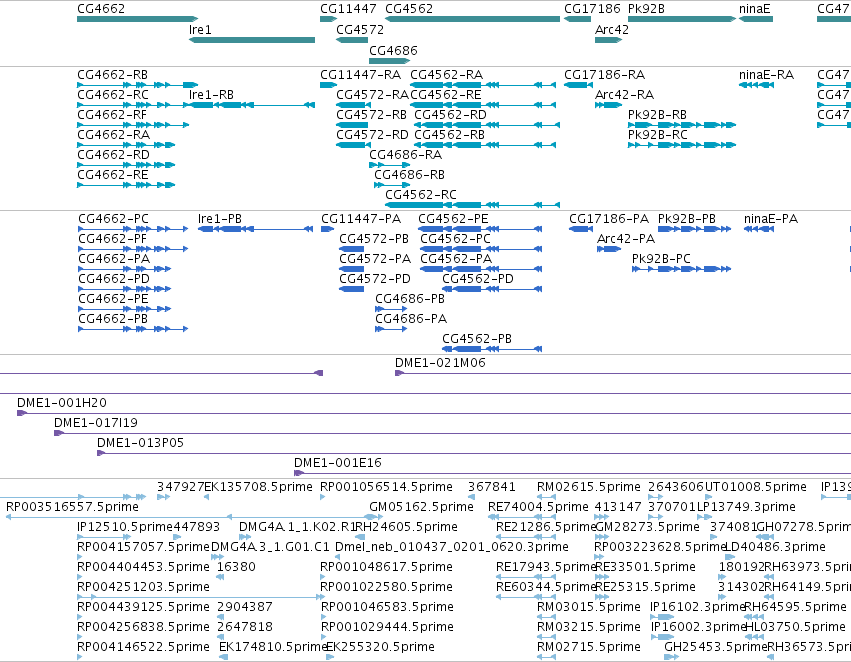This screenshot has height=662, width=851.
Task: Click the CG4572 gene label
Action: 360,30
